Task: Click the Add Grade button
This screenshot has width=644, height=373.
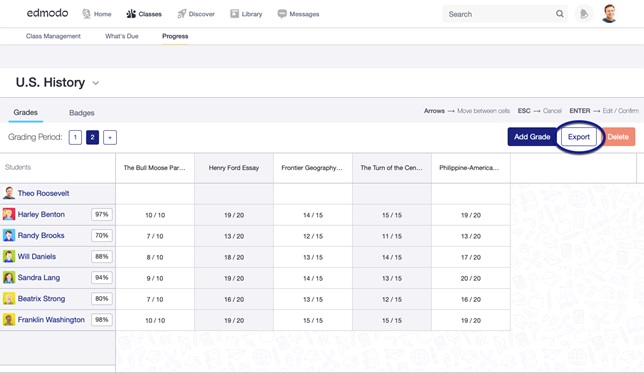Action: (x=532, y=137)
